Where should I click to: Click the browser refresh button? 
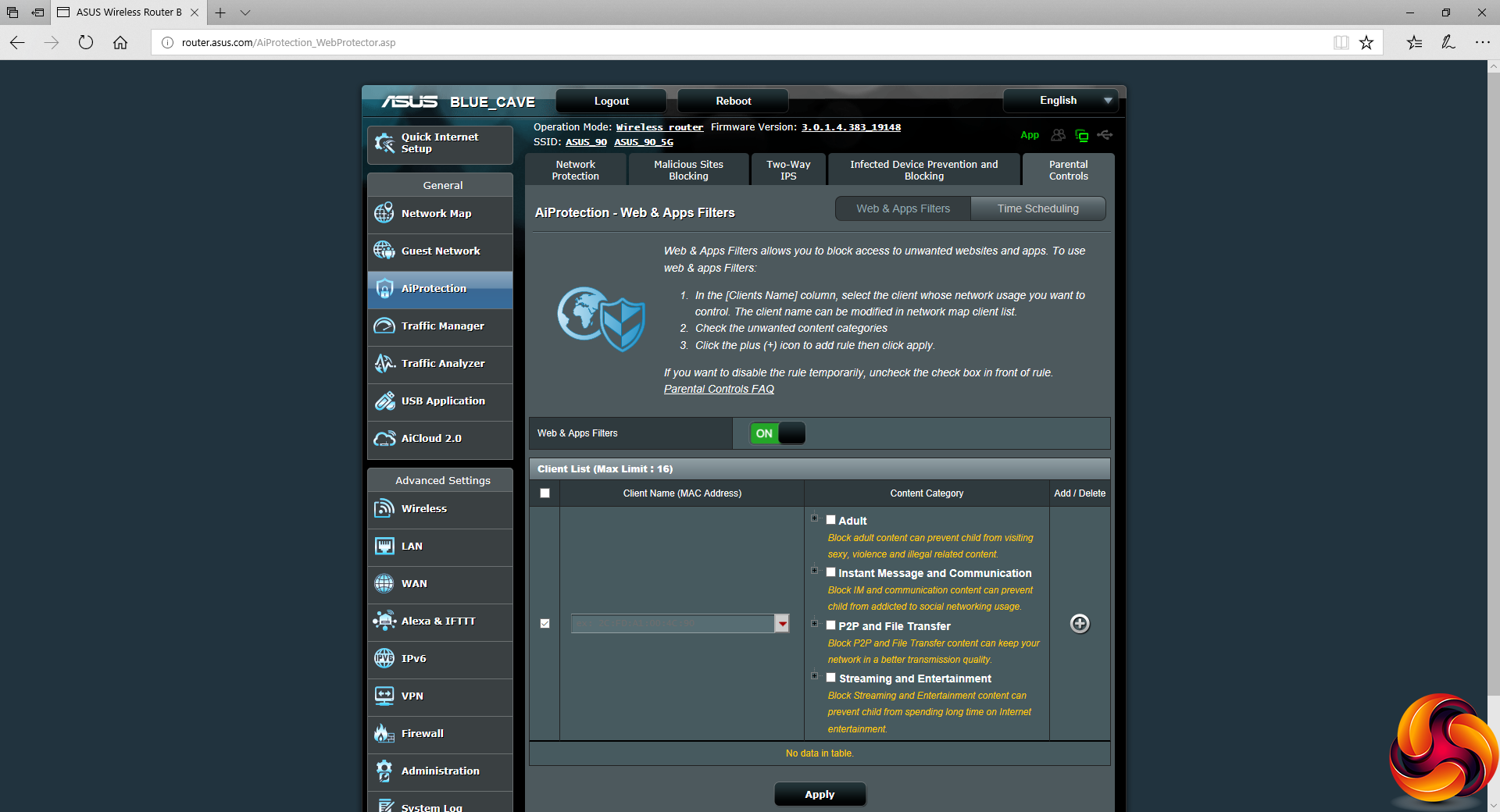pos(86,42)
